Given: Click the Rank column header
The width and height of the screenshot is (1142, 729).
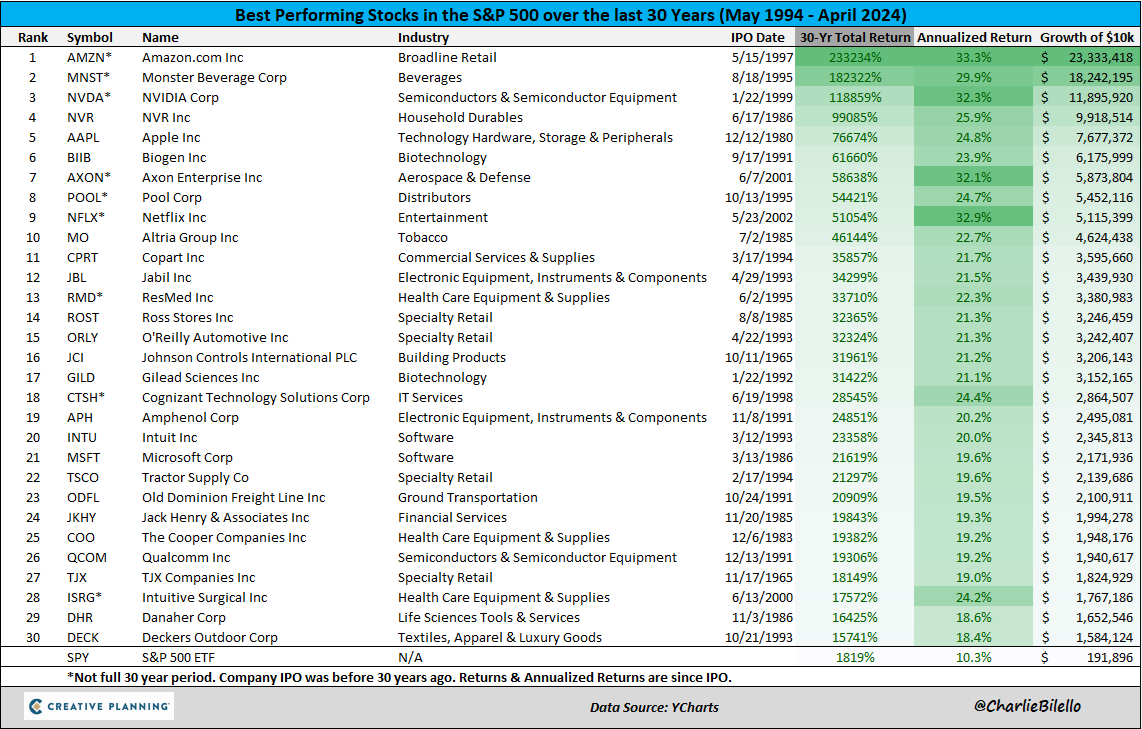Looking at the screenshot, I should (x=33, y=37).
